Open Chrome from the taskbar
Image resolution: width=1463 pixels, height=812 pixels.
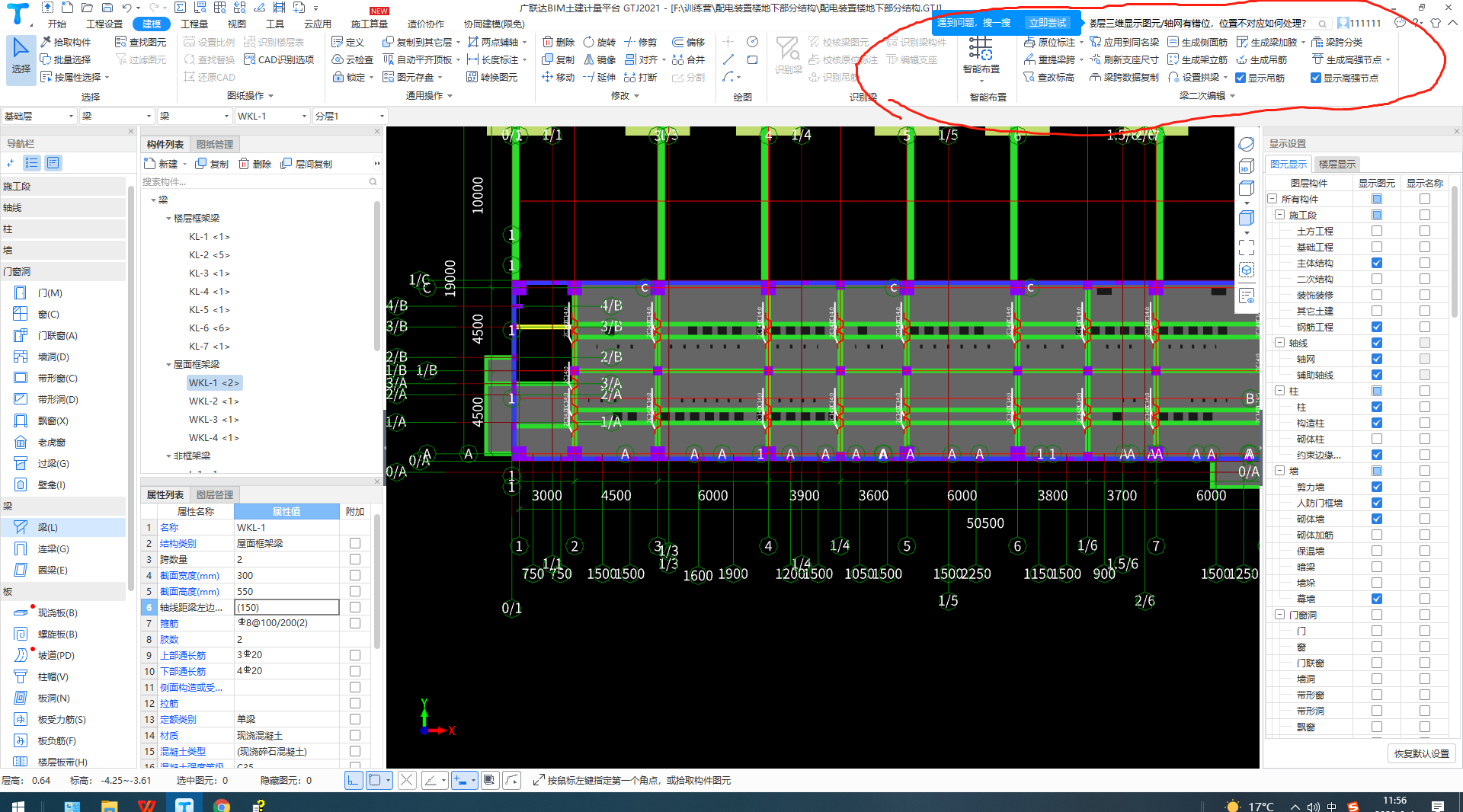coord(222,805)
